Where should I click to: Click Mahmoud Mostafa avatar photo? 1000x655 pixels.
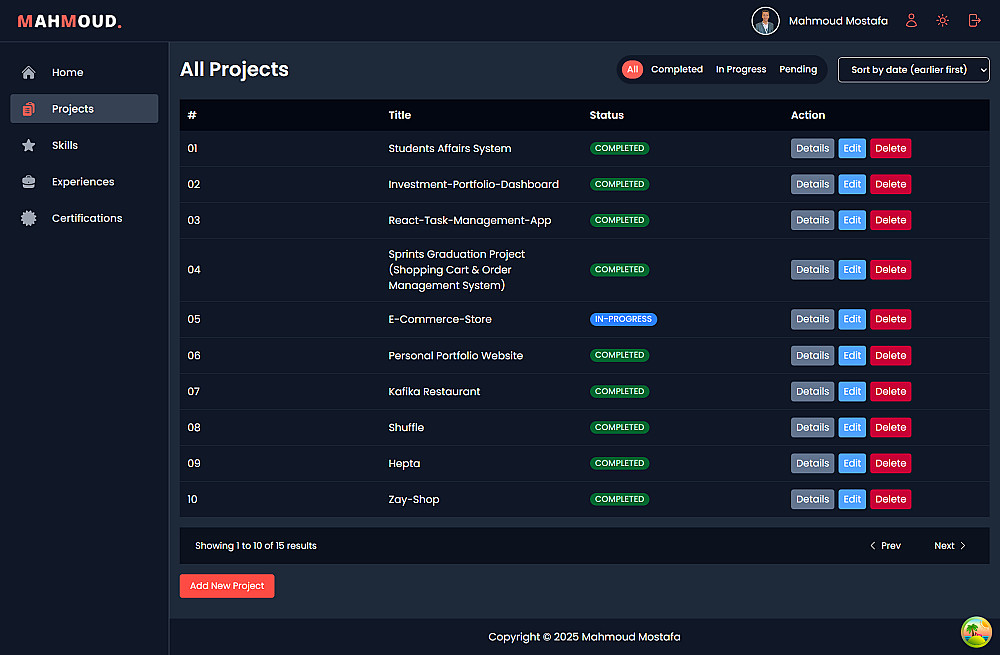pyautogui.click(x=765, y=21)
